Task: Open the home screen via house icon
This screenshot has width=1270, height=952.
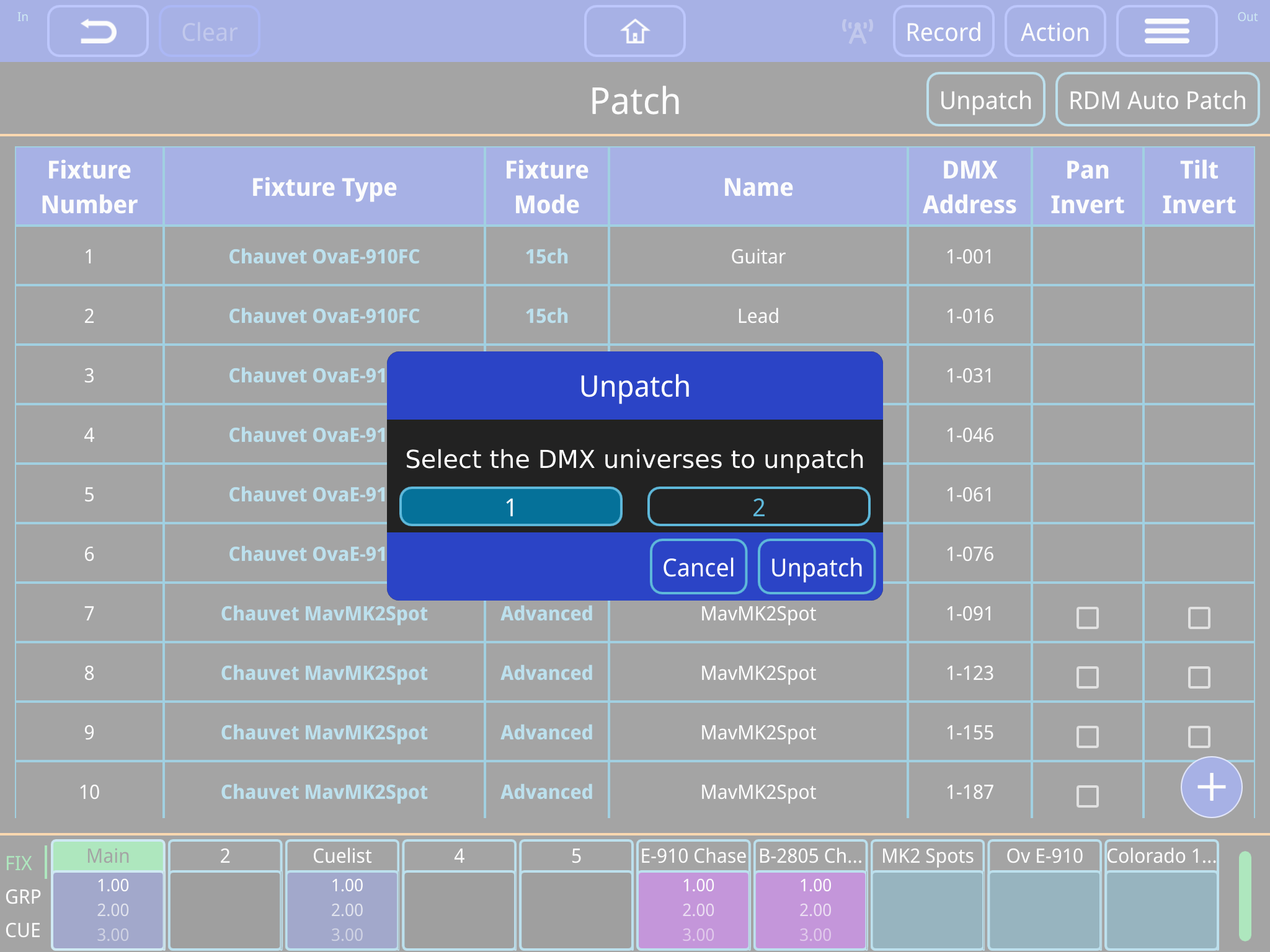Action: point(634,31)
